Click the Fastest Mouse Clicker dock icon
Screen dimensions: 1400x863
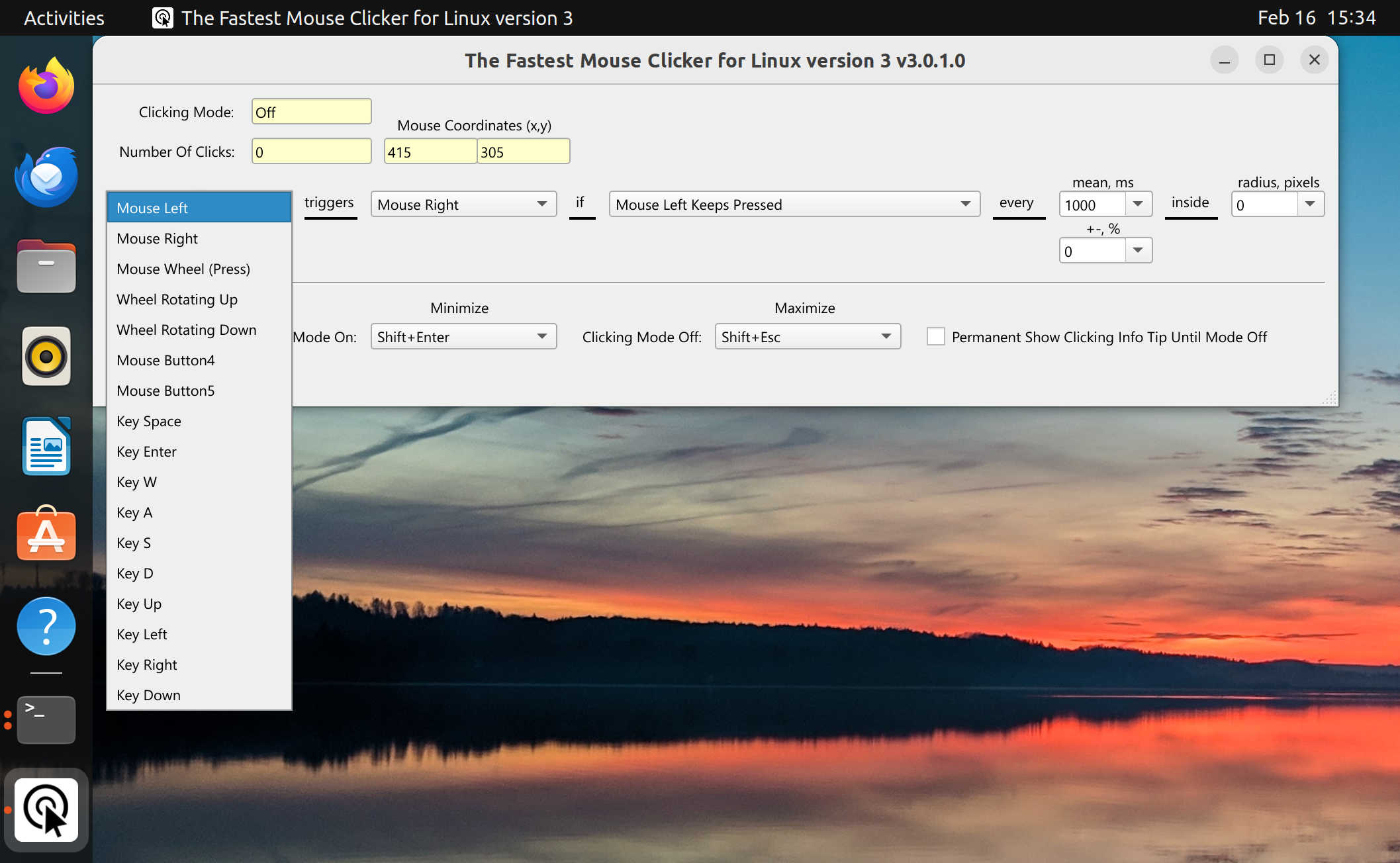(46, 810)
